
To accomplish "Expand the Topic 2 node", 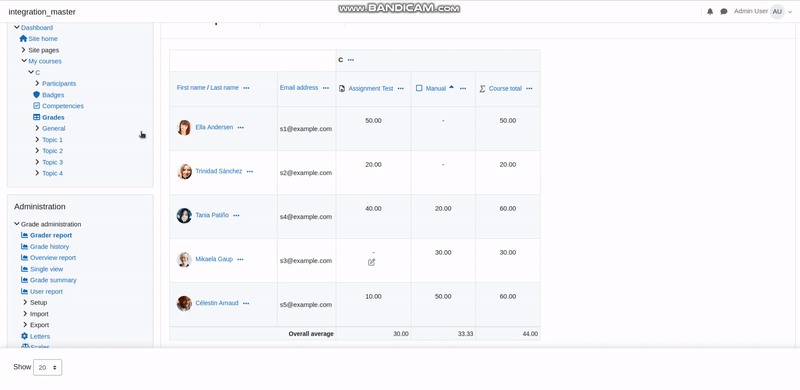I will 38,151.
